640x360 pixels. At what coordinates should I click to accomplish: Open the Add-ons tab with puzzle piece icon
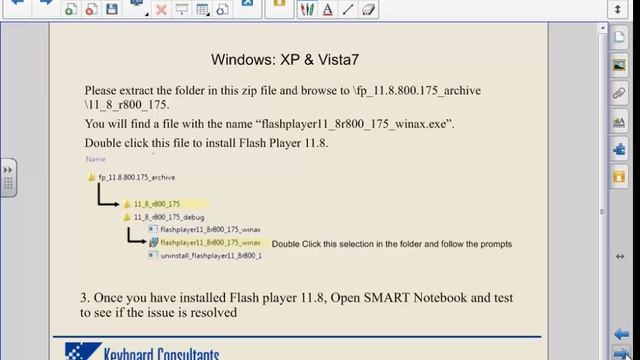(x=619, y=149)
